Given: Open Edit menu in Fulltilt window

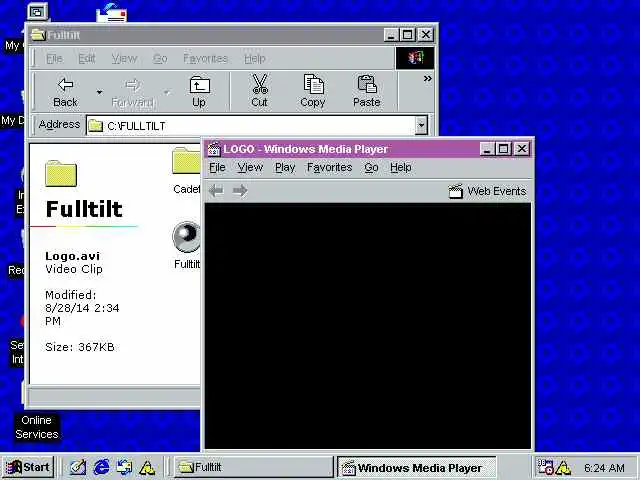Looking at the screenshot, I should [87, 59].
